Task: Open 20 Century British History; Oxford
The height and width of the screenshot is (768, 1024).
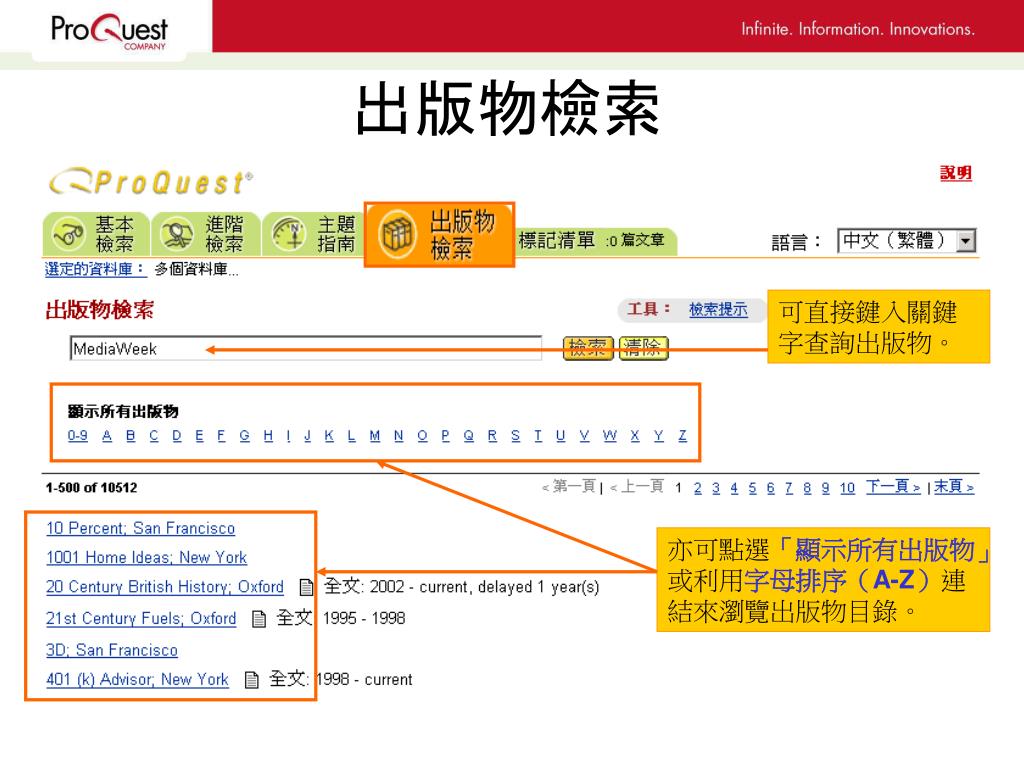Action: 165,587
